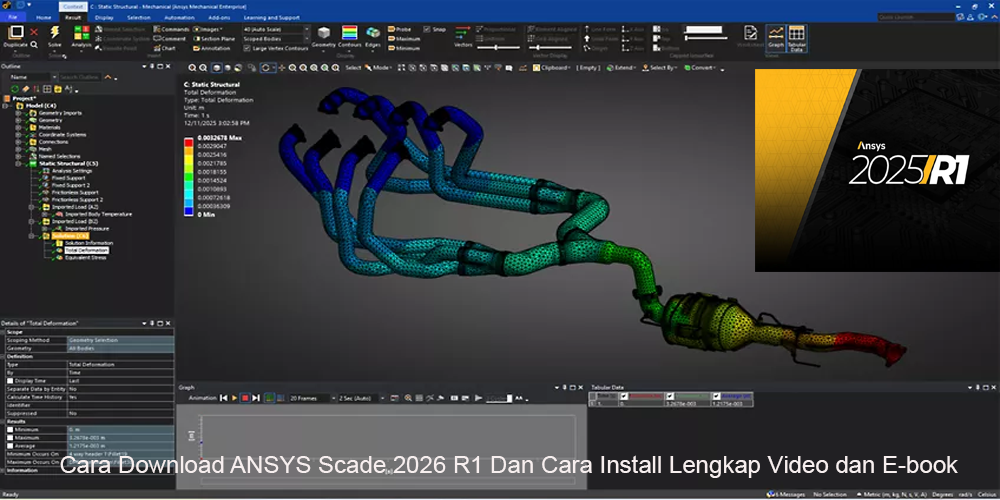The image size is (1000, 500).
Task: Switch to the Home ribbon tab
Action: point(44,17)
